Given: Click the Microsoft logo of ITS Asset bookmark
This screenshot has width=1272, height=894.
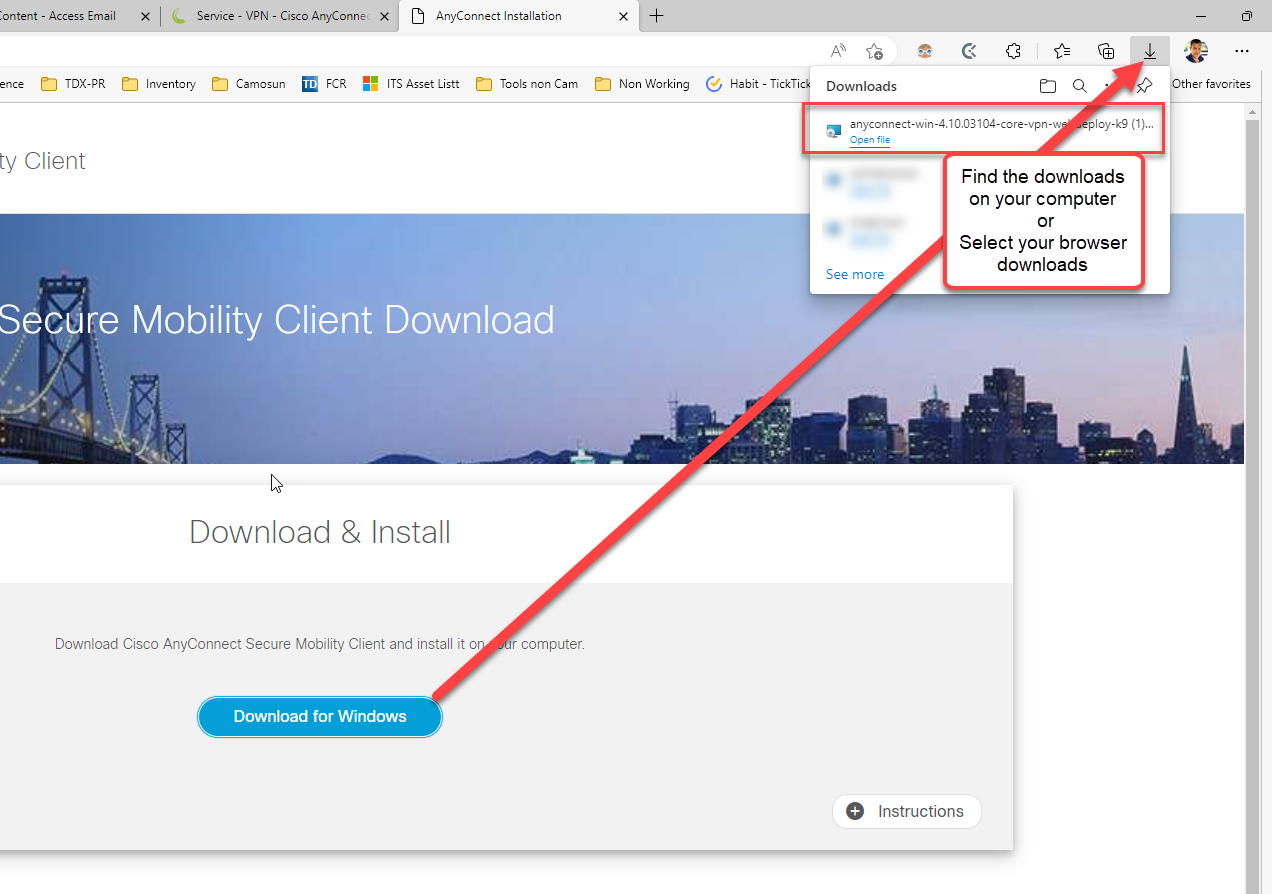Looking at the screenshot, I should click(370, 84).
